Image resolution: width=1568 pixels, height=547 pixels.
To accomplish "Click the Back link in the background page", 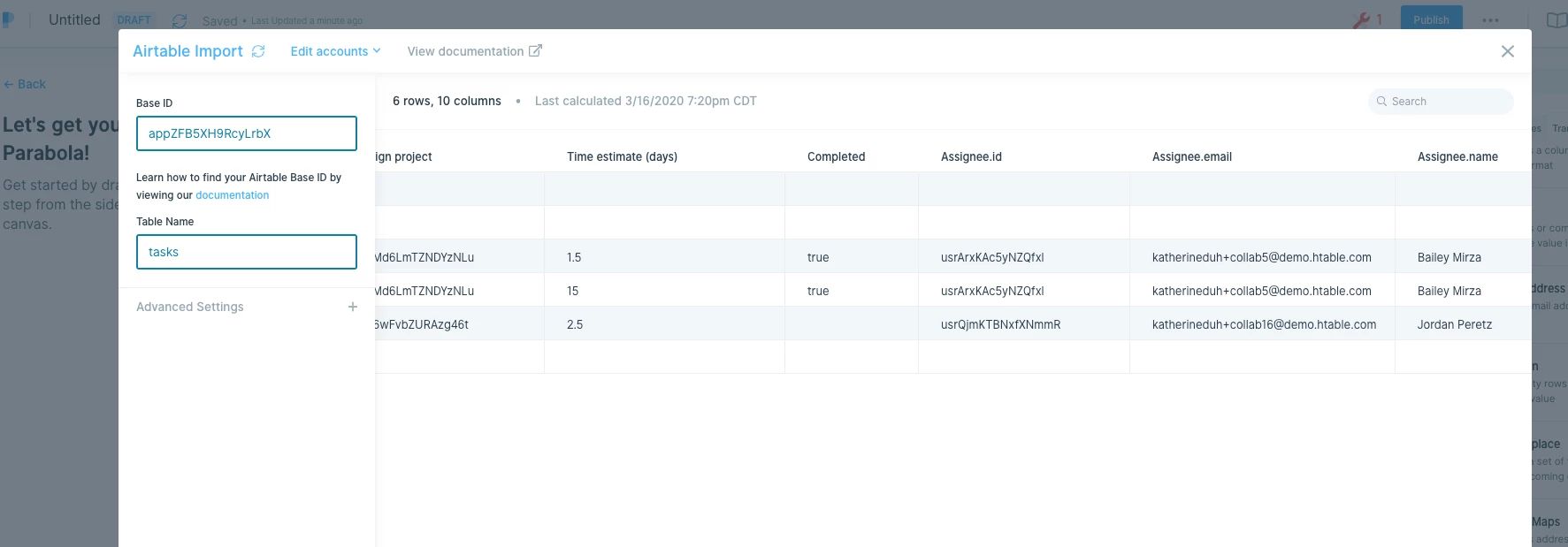I will 25,84.
